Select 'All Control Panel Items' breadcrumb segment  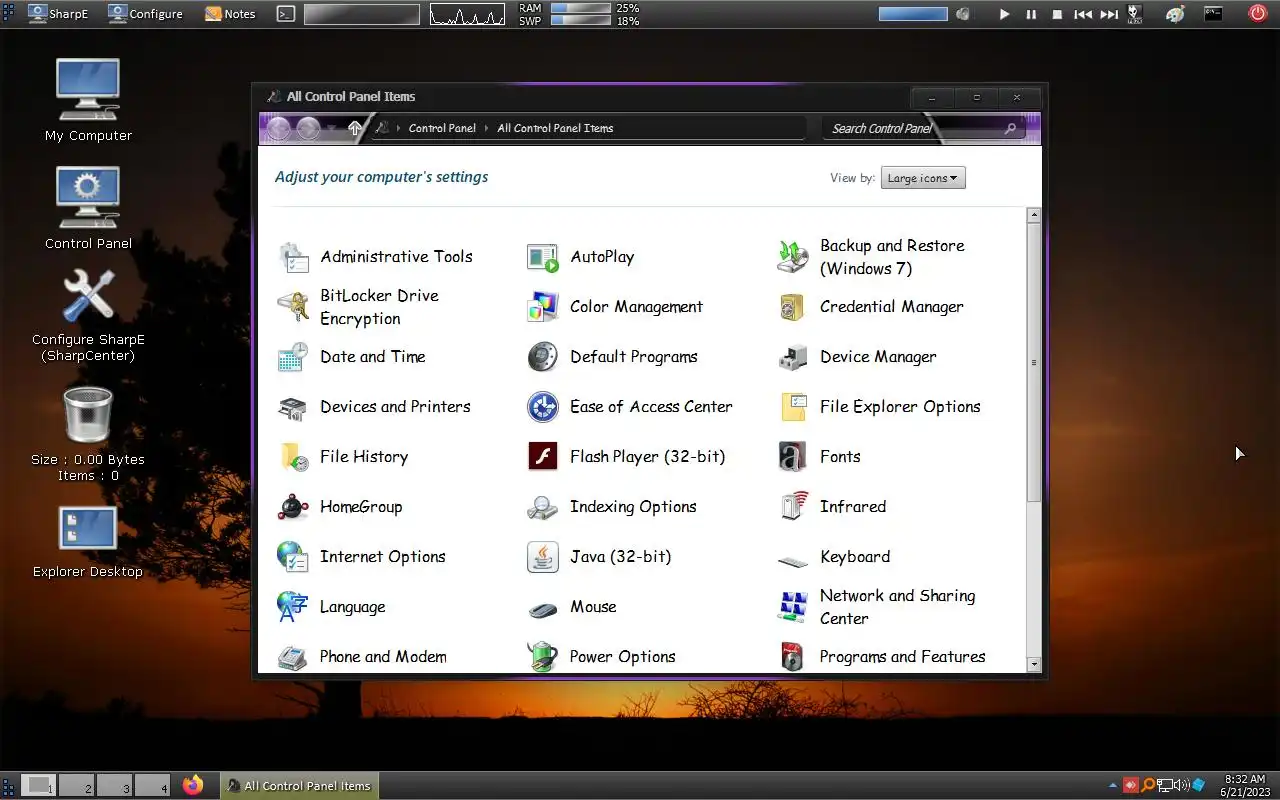[x=555, y=128]
